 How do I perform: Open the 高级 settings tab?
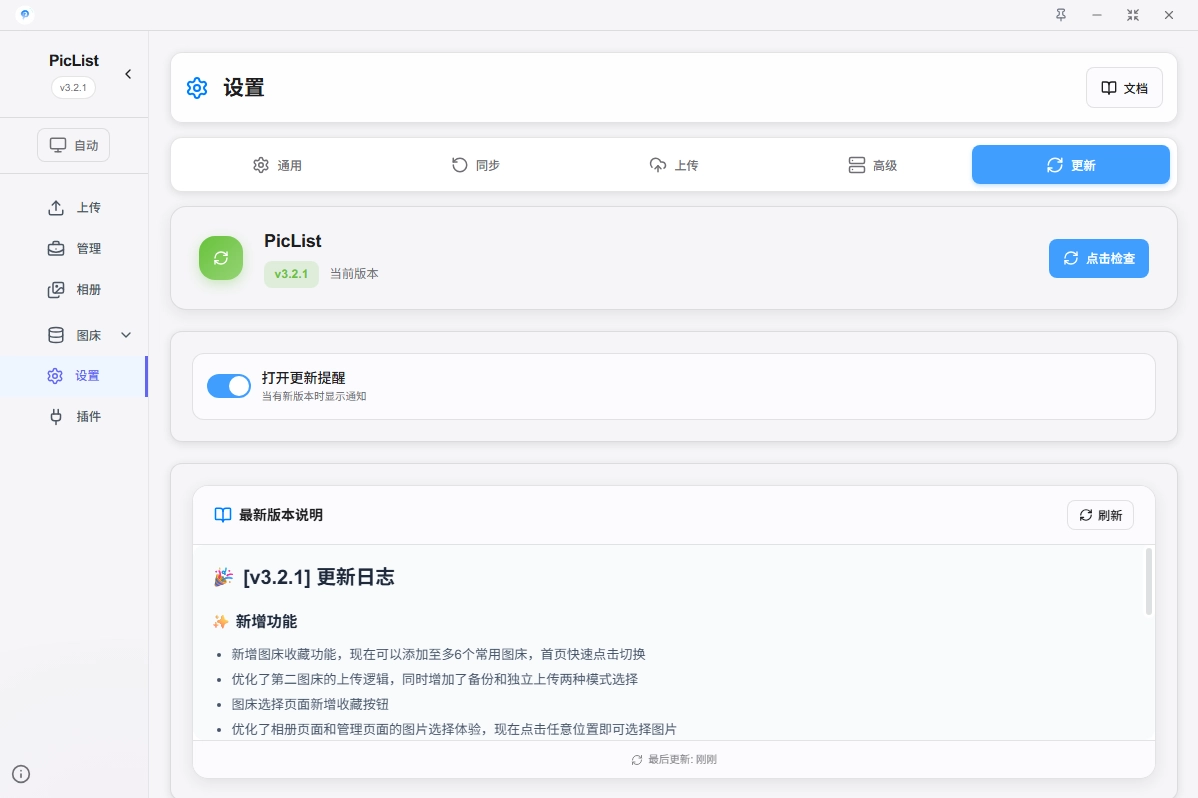tap(872, 165)
